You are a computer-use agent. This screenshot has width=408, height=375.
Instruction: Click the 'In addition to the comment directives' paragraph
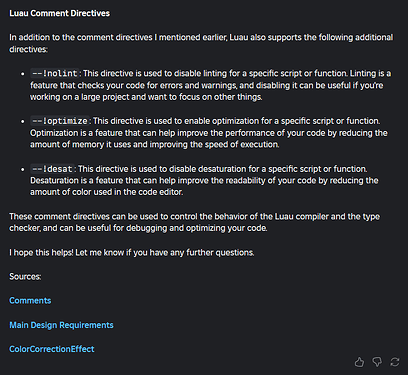tap(201, 43)
